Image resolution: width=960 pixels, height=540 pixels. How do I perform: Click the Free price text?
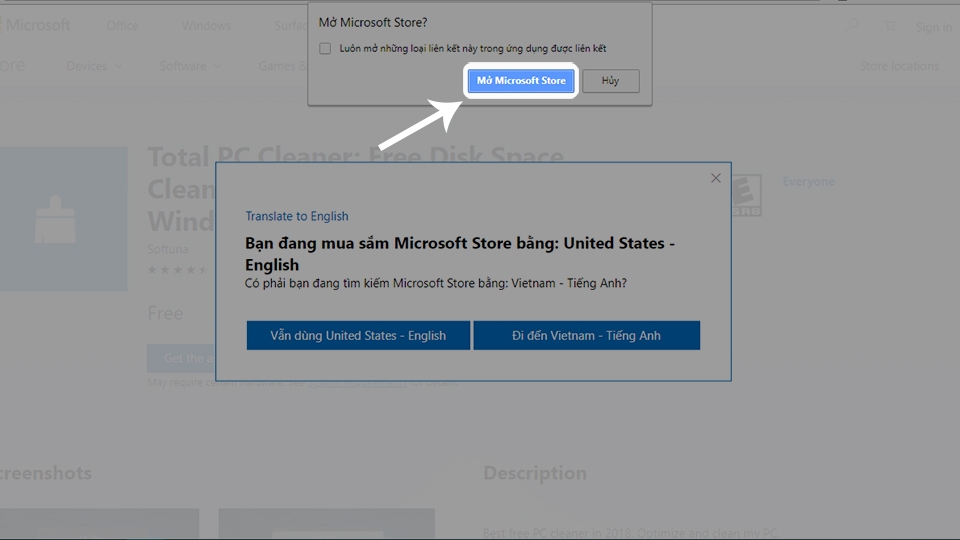pos(165,313)
